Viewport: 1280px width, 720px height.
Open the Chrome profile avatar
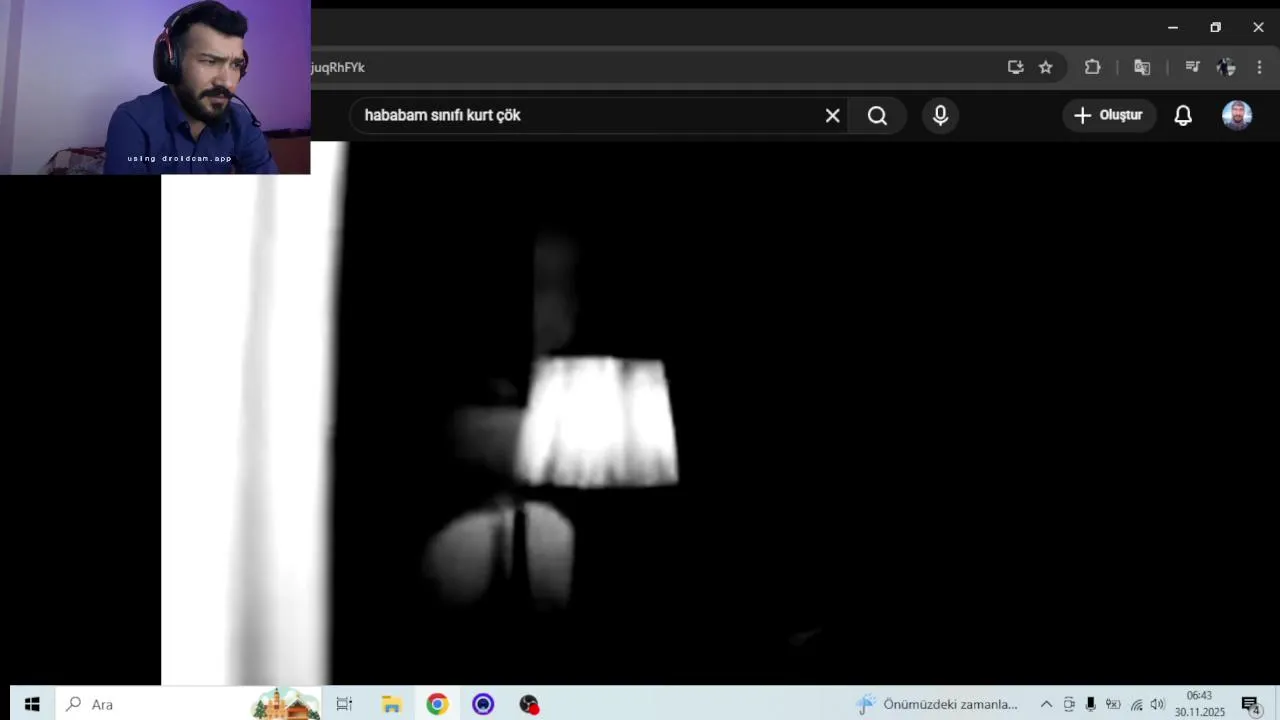(1226, 67)
